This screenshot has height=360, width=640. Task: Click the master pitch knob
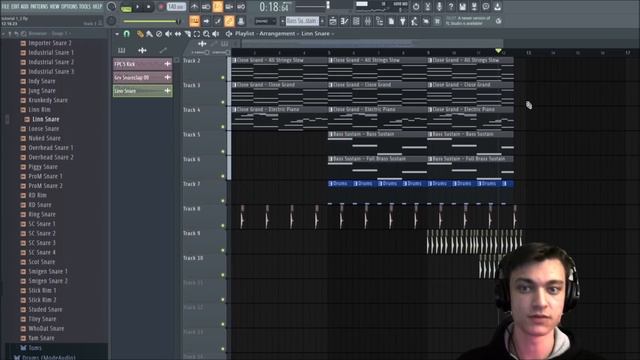tap(111, 21)
